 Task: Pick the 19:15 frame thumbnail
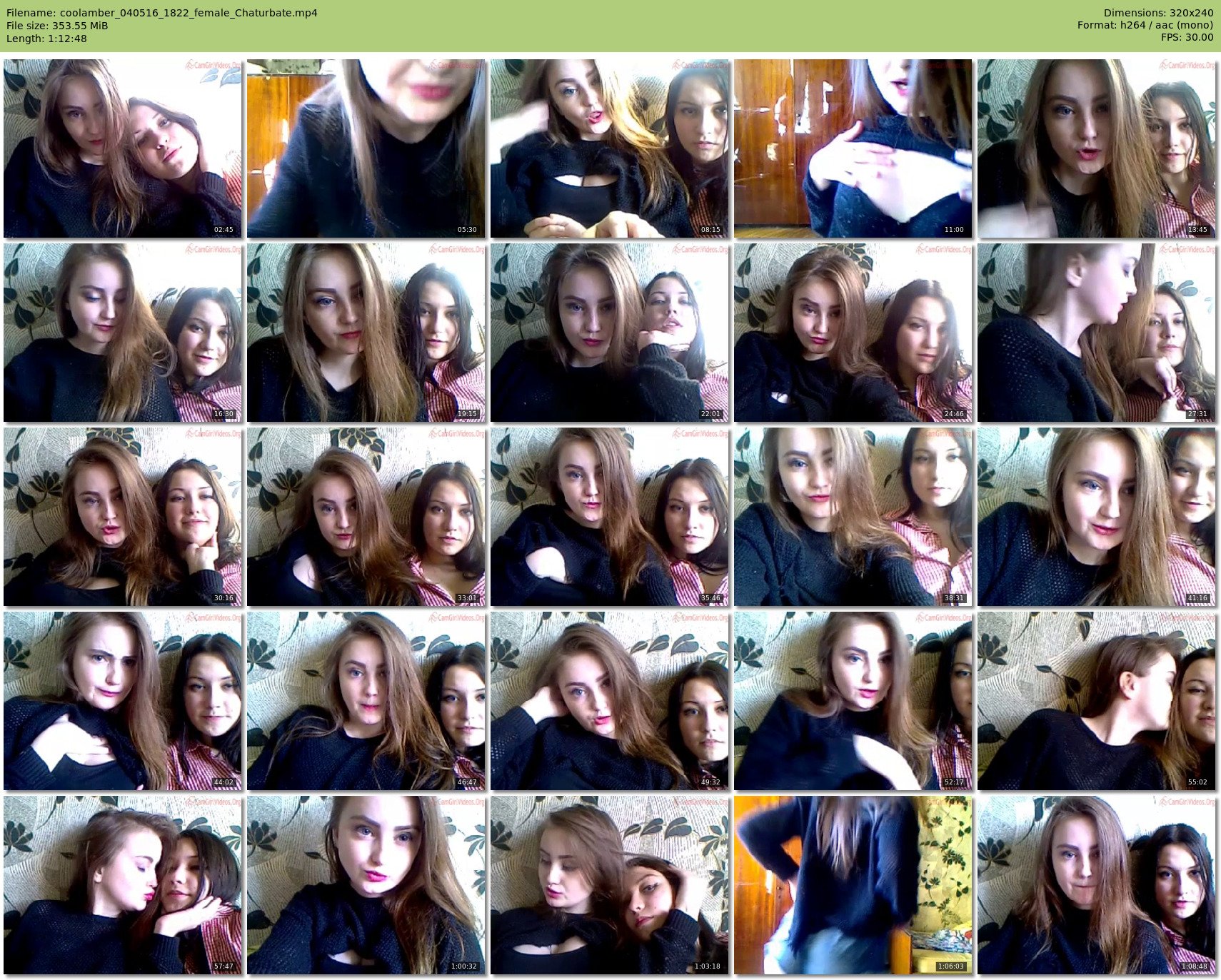(366, 333)
